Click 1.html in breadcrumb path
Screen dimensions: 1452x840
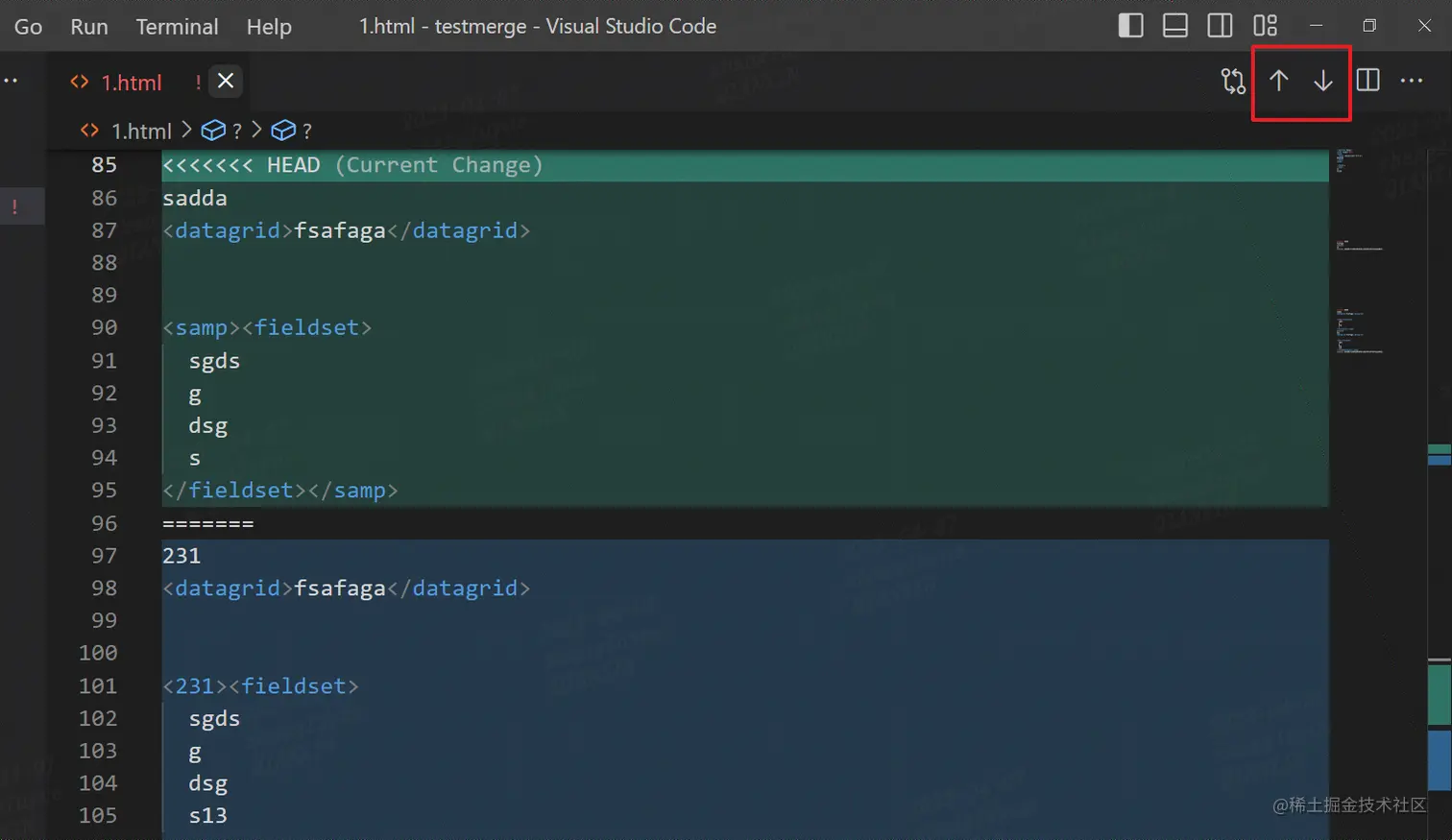coord(141,131)
